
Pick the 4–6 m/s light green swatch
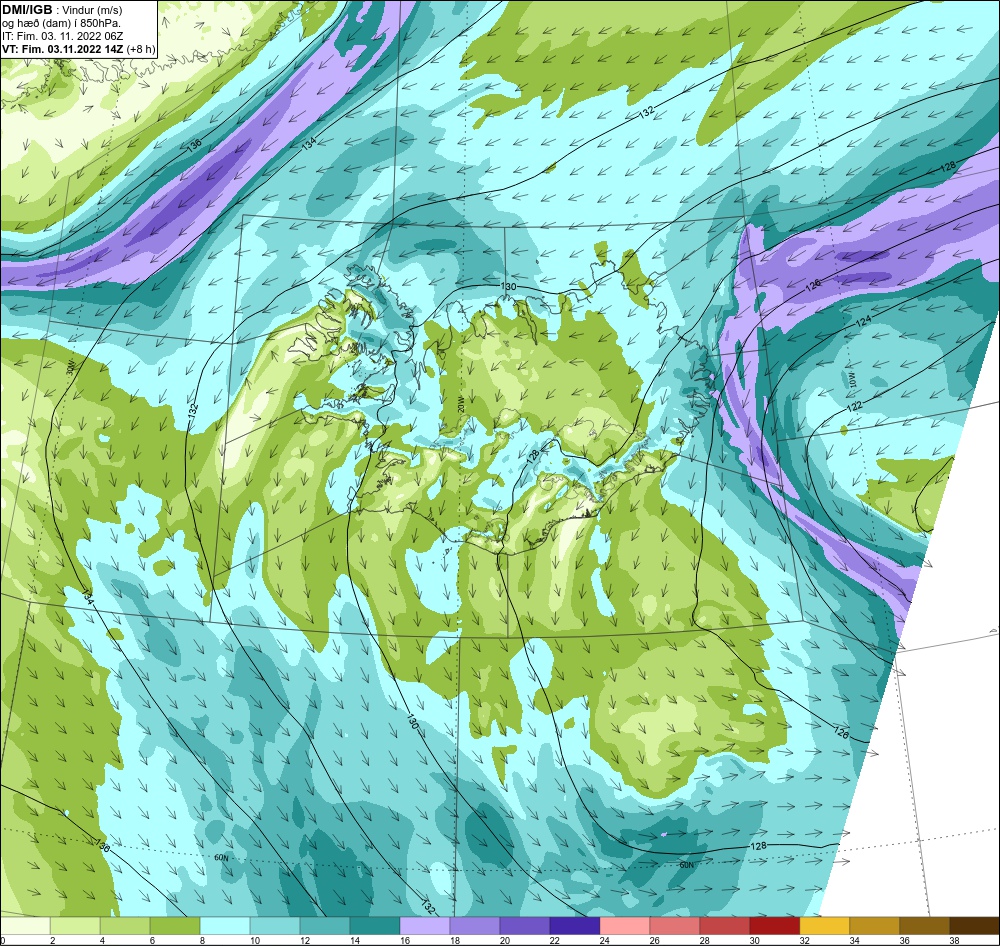pyautogui.click(x=125, y=926)
